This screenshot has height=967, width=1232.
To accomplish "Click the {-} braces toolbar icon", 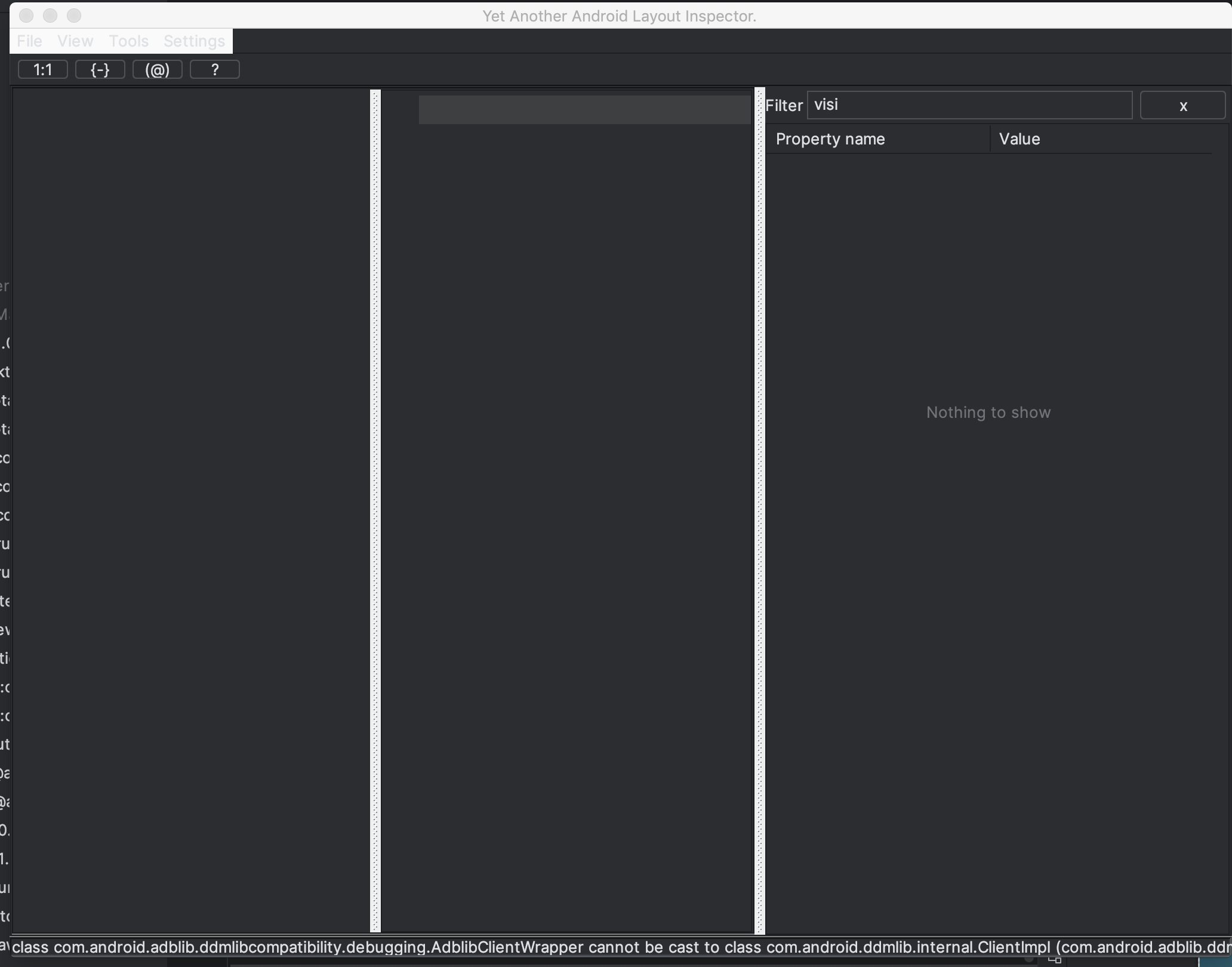I will pyautogui.click(x=100, y=70).
